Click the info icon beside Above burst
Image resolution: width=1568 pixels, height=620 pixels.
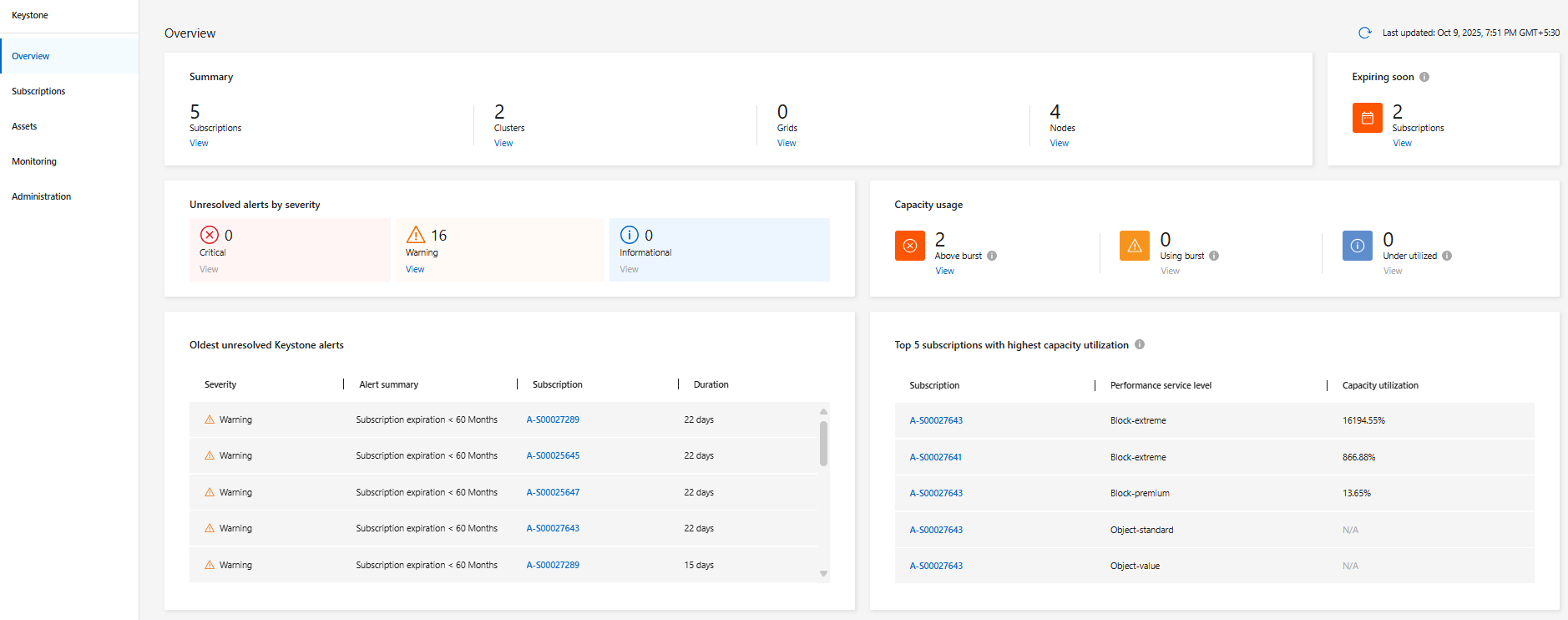pos(992,256)
